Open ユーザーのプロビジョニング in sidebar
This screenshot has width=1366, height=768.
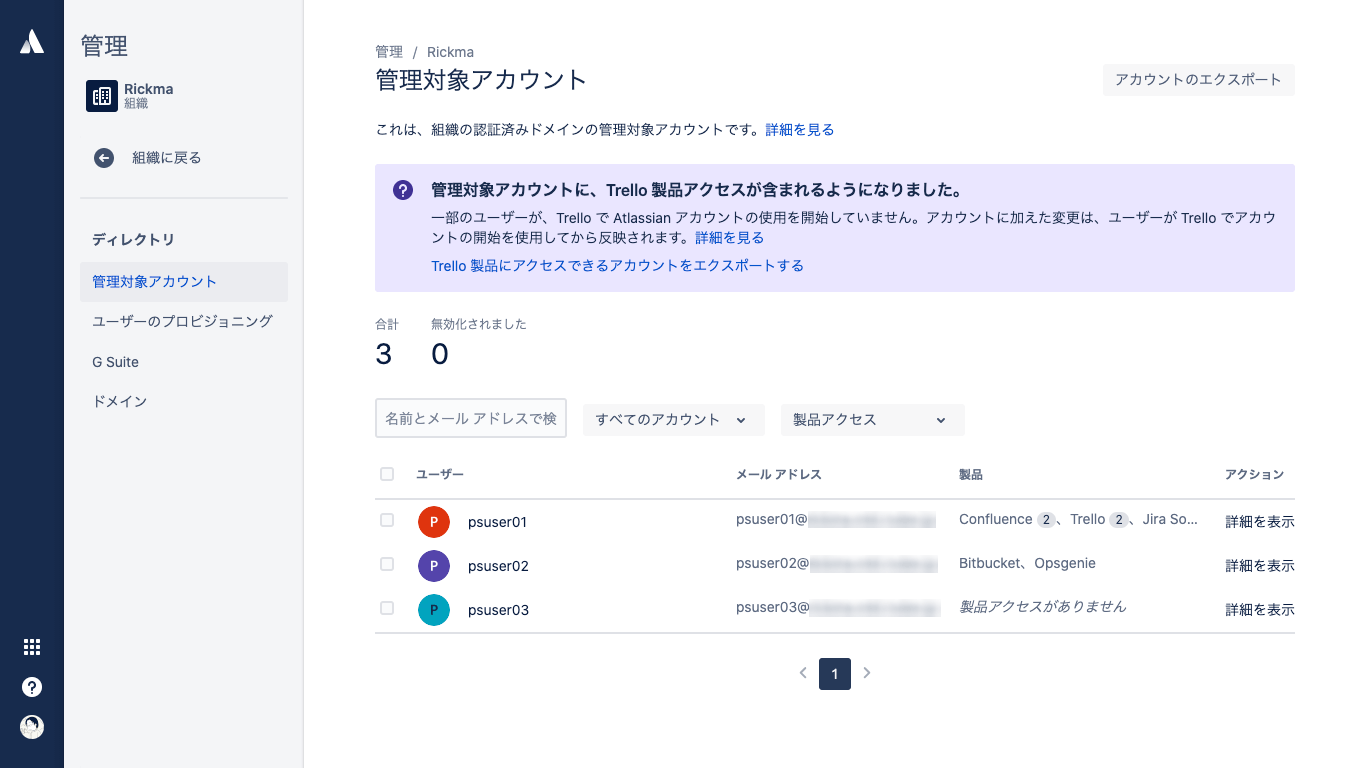pyautogui.click(x=184, y=322)
